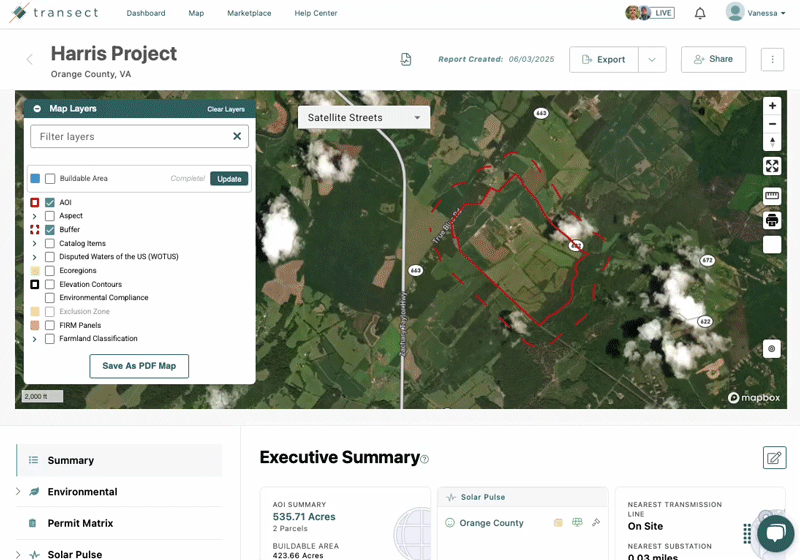Viewport: 800px width, 560px height.
Task: Enter fullscreen map view
Action: point(772,166)
